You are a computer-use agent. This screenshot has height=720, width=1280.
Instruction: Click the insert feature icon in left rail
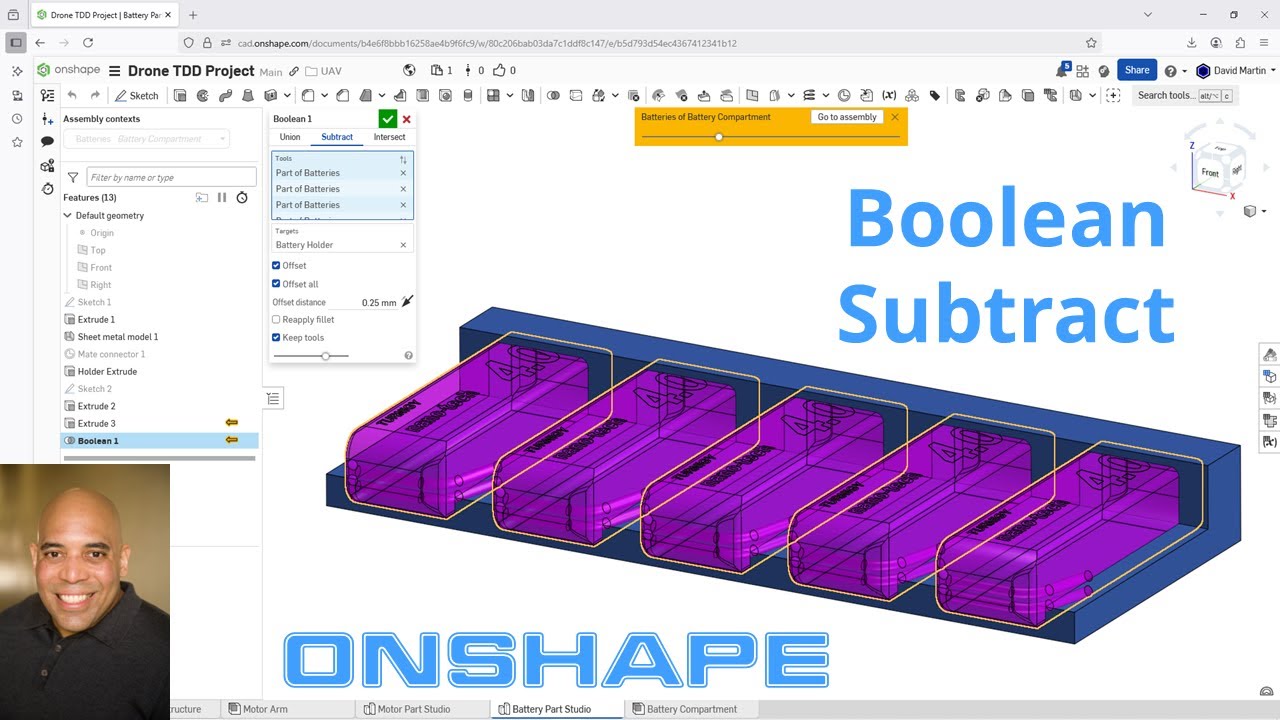47,119
